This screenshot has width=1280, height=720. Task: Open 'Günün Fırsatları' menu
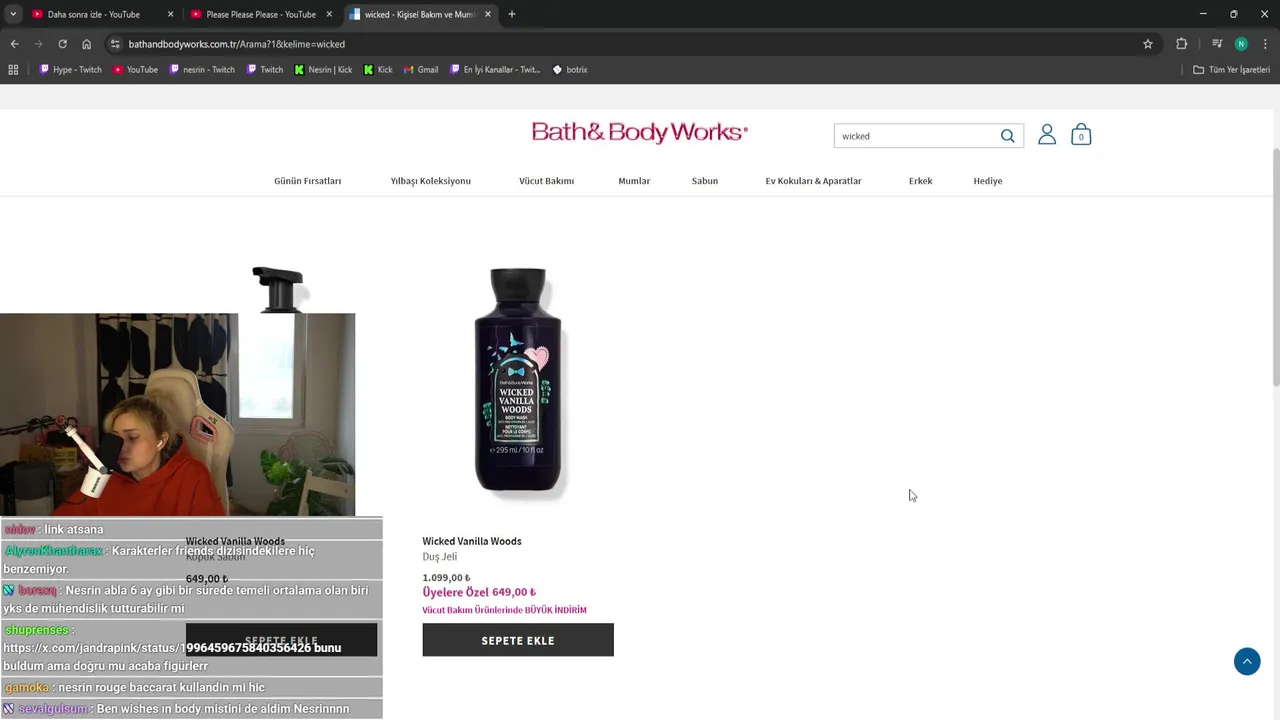[308, 181]
